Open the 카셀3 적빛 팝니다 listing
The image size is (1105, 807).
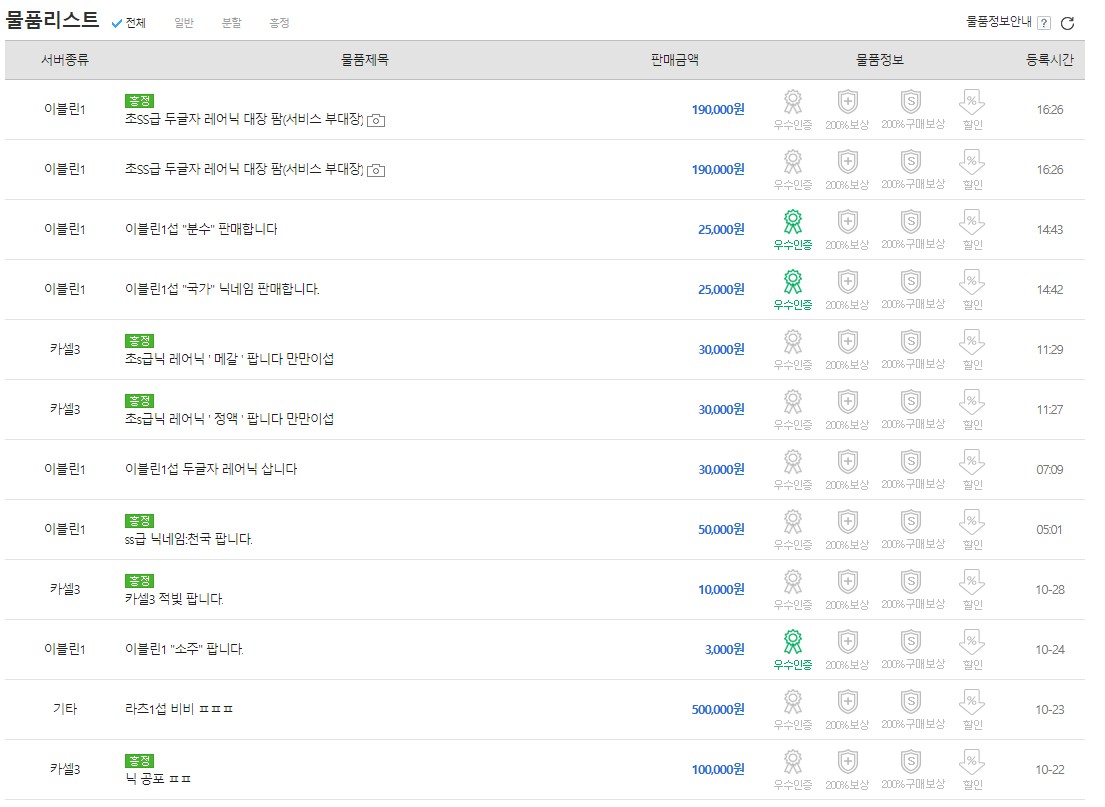[174, 599]
